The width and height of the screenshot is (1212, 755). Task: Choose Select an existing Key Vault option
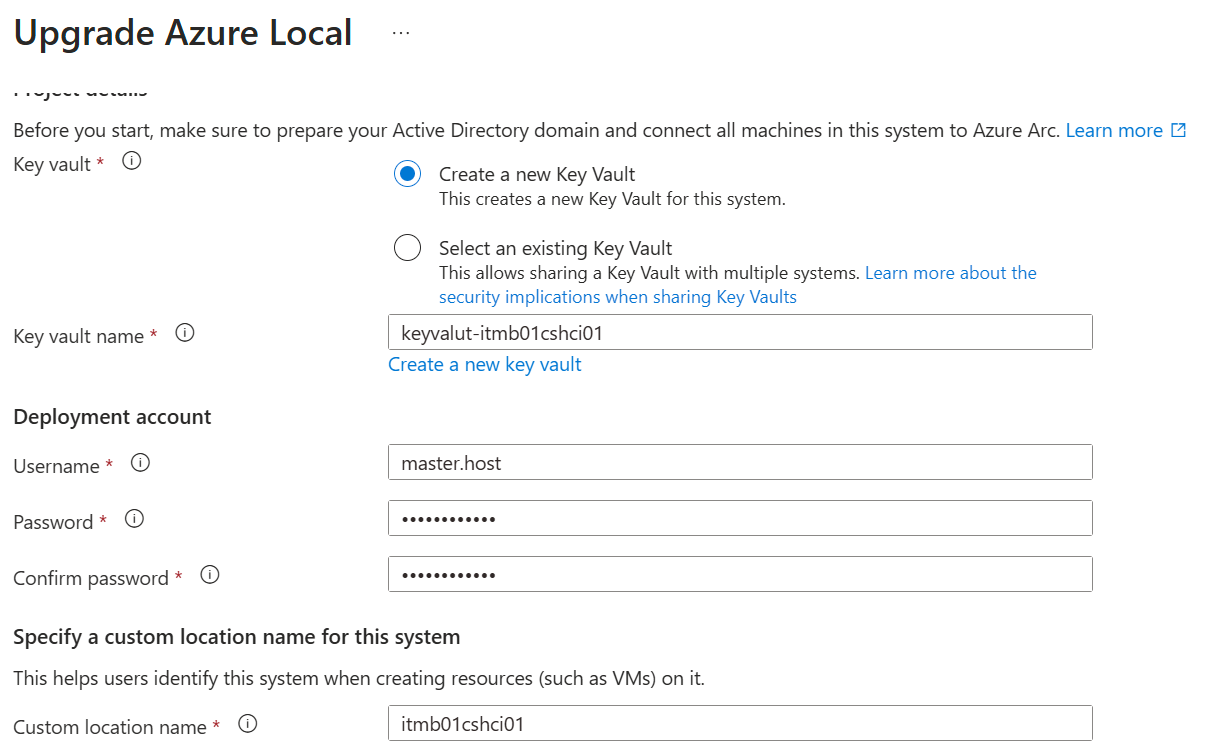[407, 248]
